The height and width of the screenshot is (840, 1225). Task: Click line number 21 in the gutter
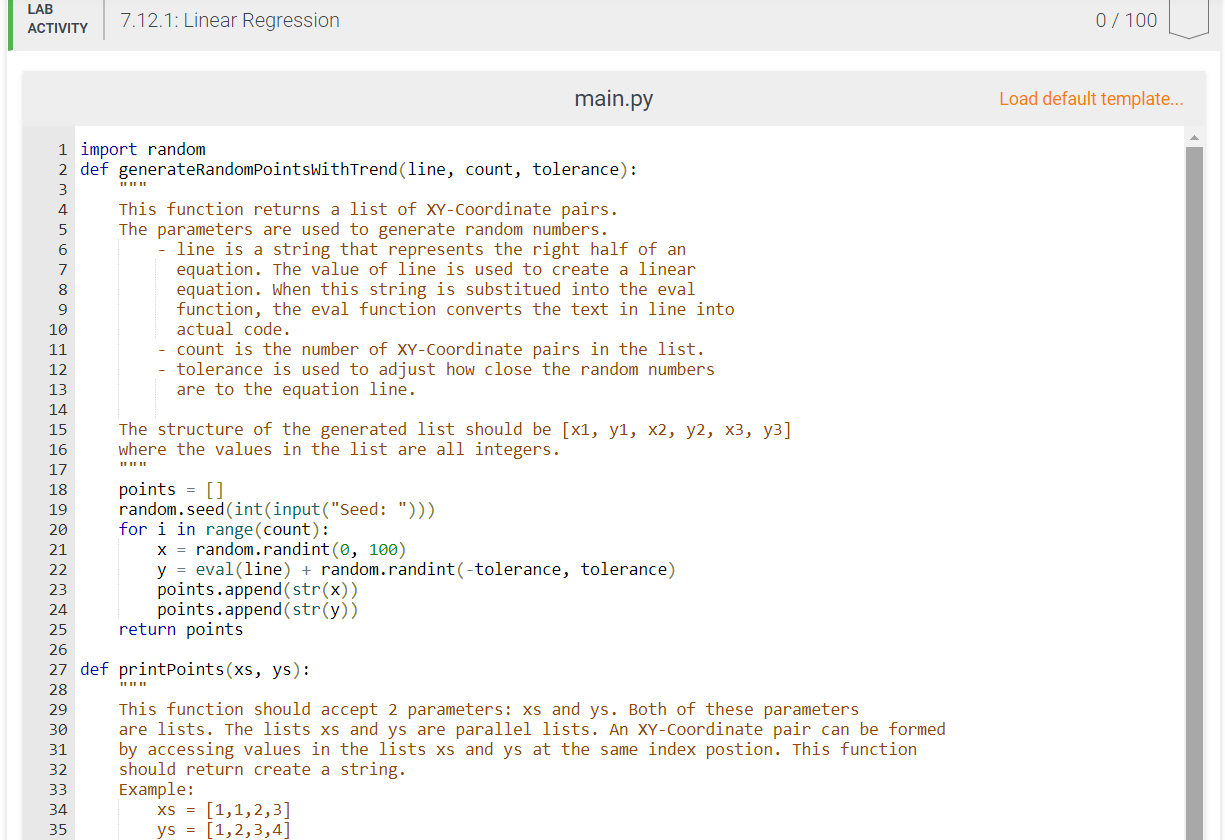pyautogui.click(x=57, y=549)
